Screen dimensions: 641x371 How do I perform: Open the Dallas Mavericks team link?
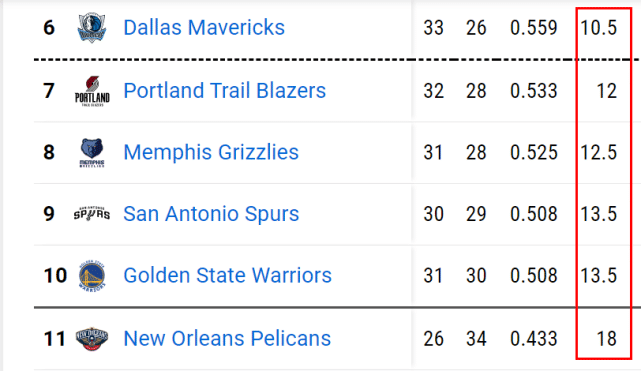pyautogui.click(x=204, y=28)
